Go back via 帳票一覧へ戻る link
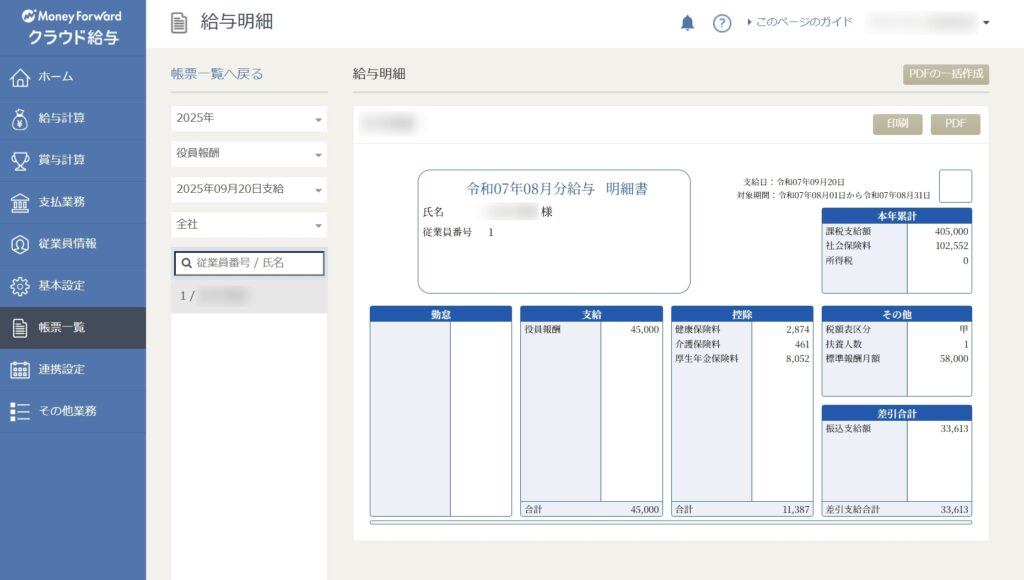The height and width of the screenshot is (580, 1024). click(x=217, y=74)
